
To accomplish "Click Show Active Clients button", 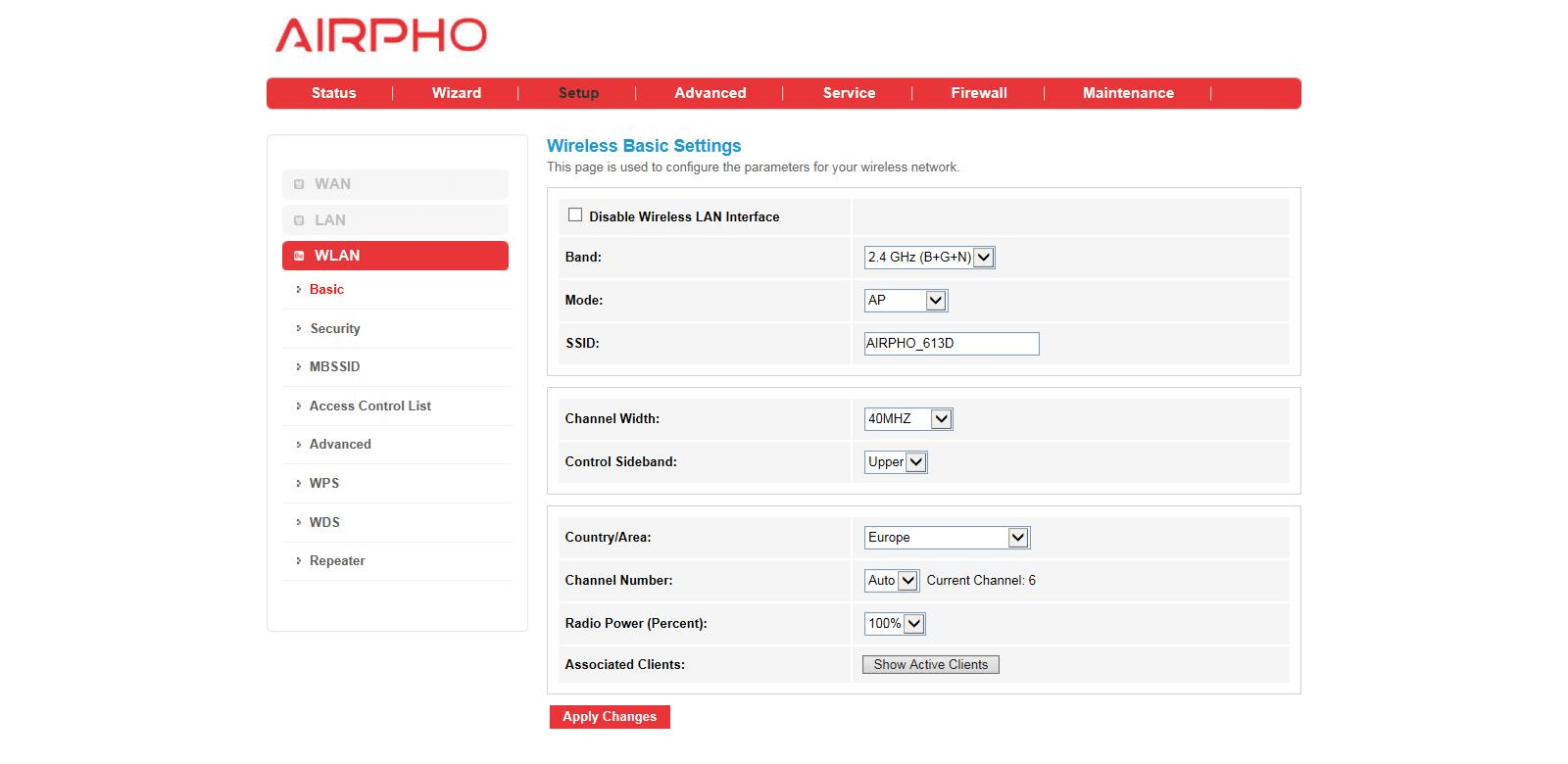I will pyautogui.click(x=930, y=665).
